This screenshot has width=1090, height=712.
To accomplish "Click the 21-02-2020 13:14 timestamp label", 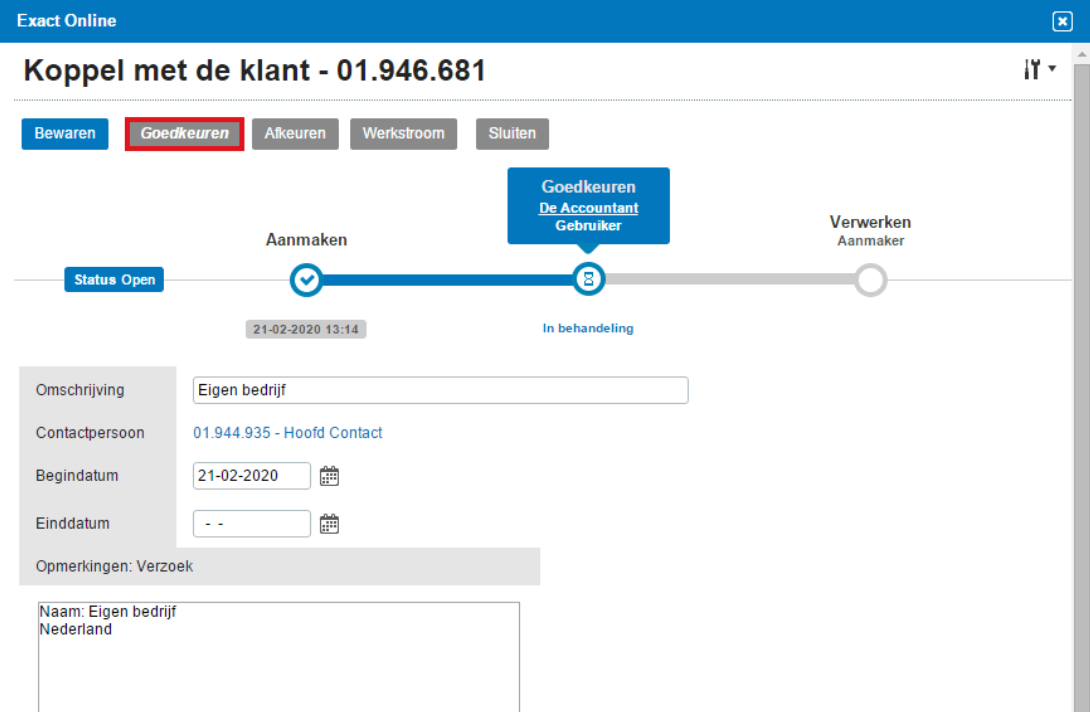I will click(x=306, y=329).
